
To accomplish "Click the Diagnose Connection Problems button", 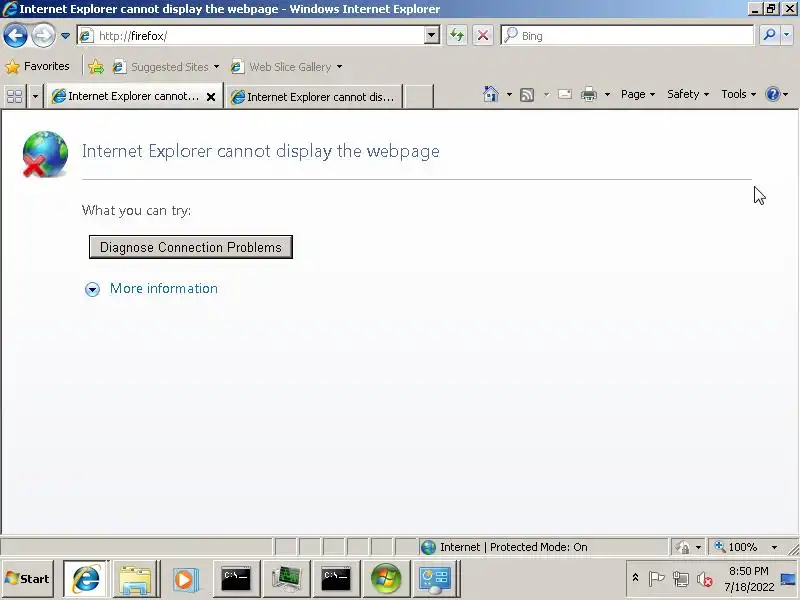I will [191, 247].
